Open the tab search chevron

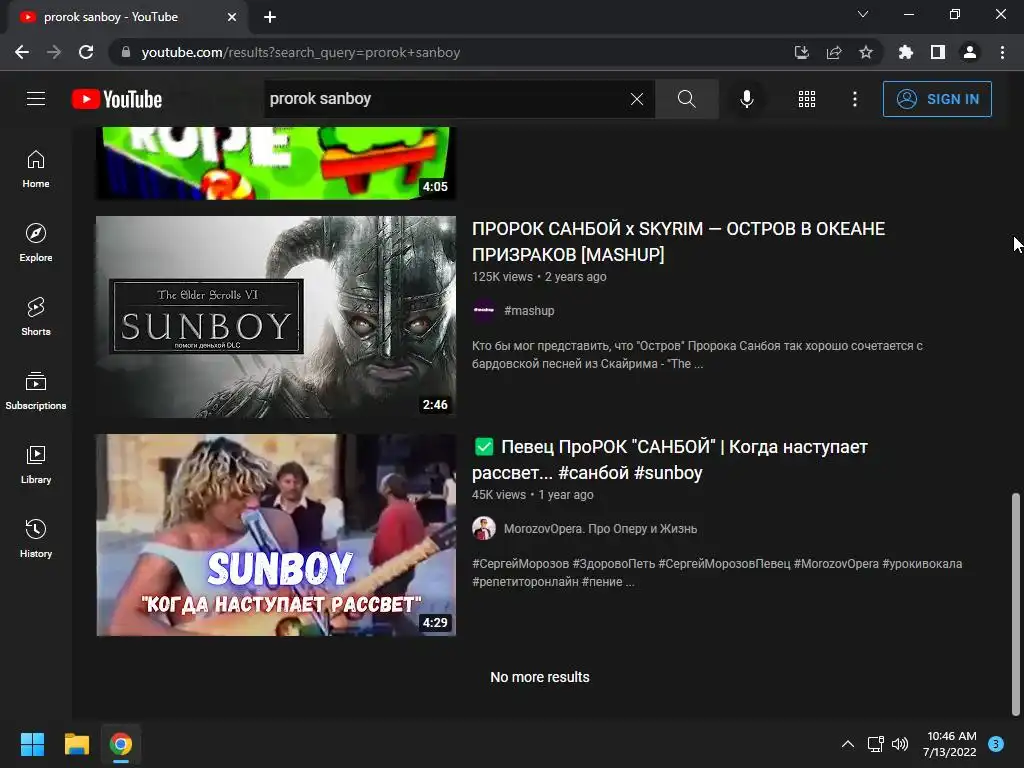[x=862, y=14]
